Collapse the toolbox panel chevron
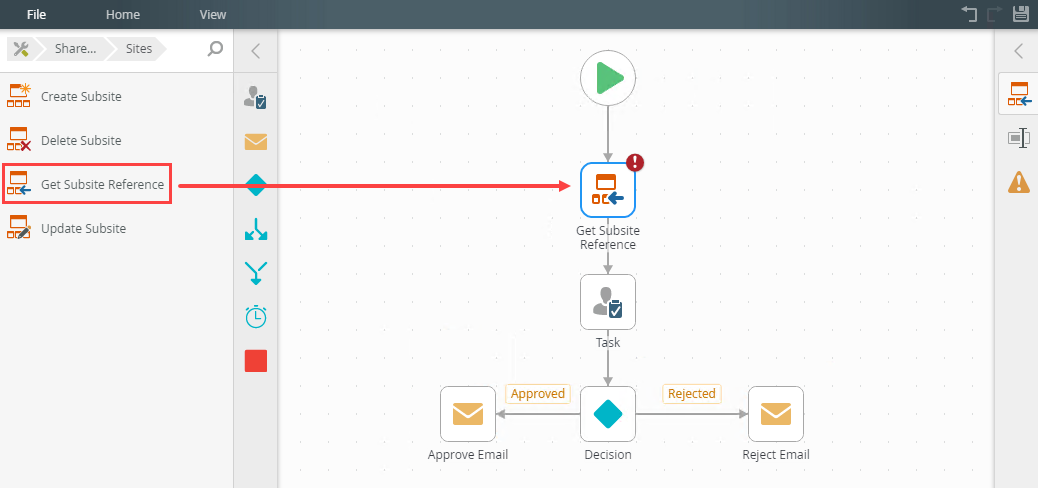 click(x=256, y=51)
